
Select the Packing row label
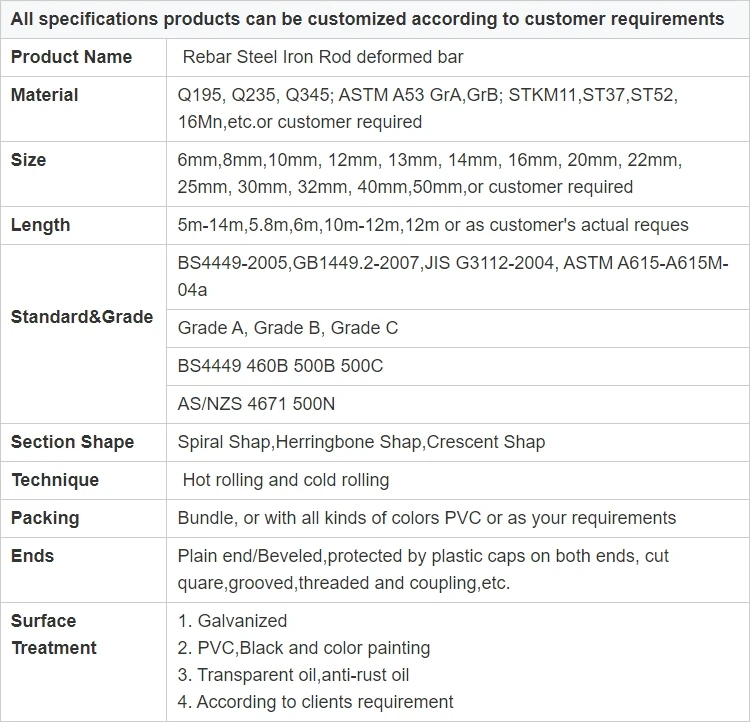(45, 518)
